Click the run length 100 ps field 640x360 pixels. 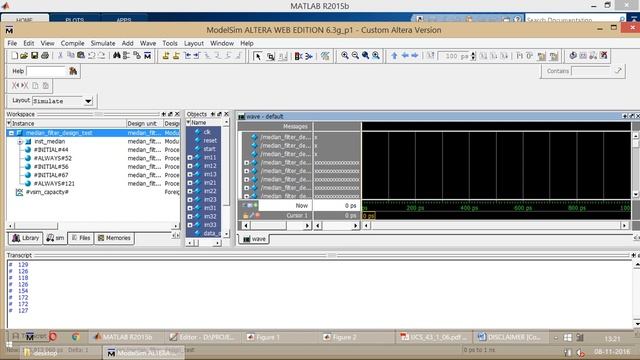pyautogui.click(x=454, y=56)
